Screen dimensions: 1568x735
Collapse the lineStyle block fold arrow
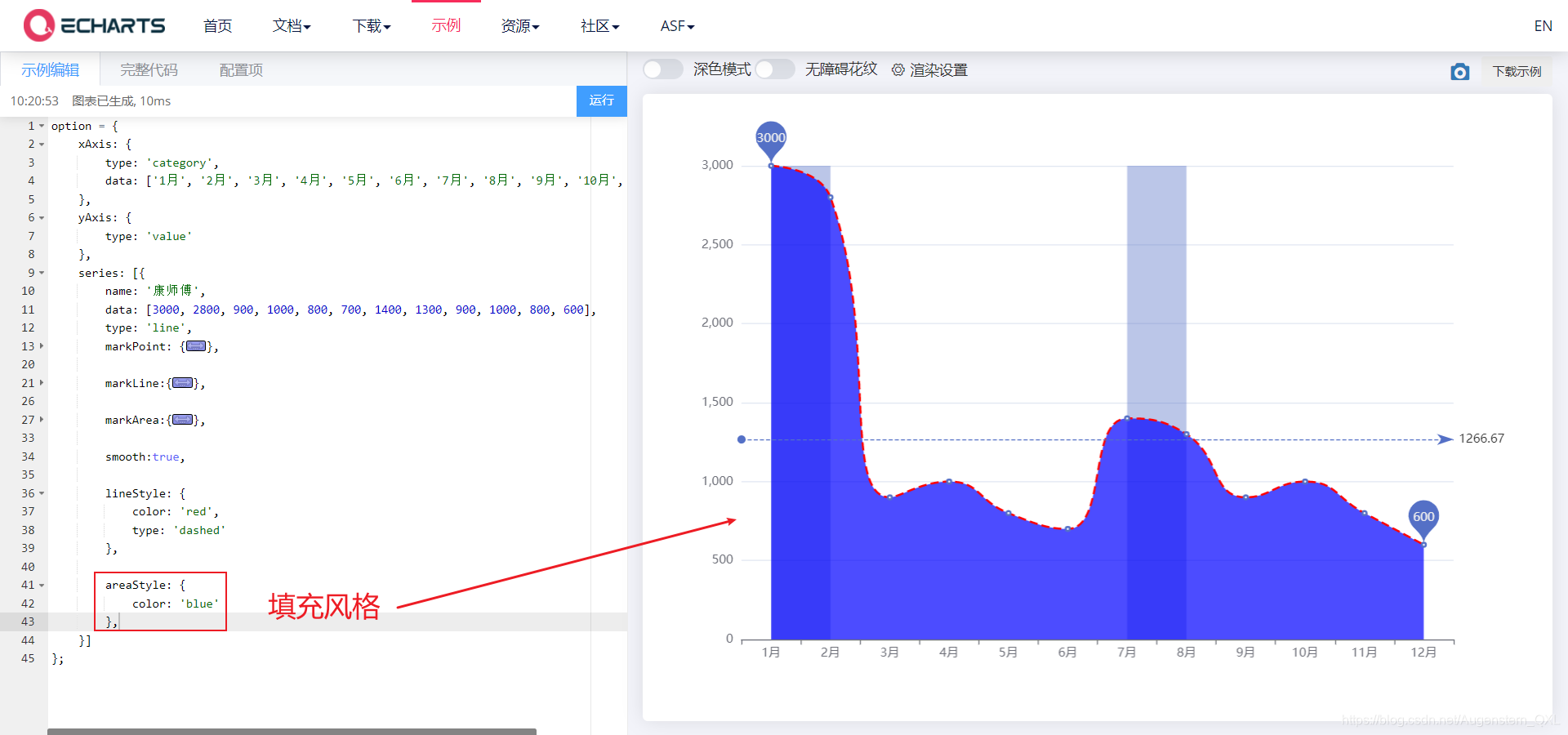pos(42,493)
